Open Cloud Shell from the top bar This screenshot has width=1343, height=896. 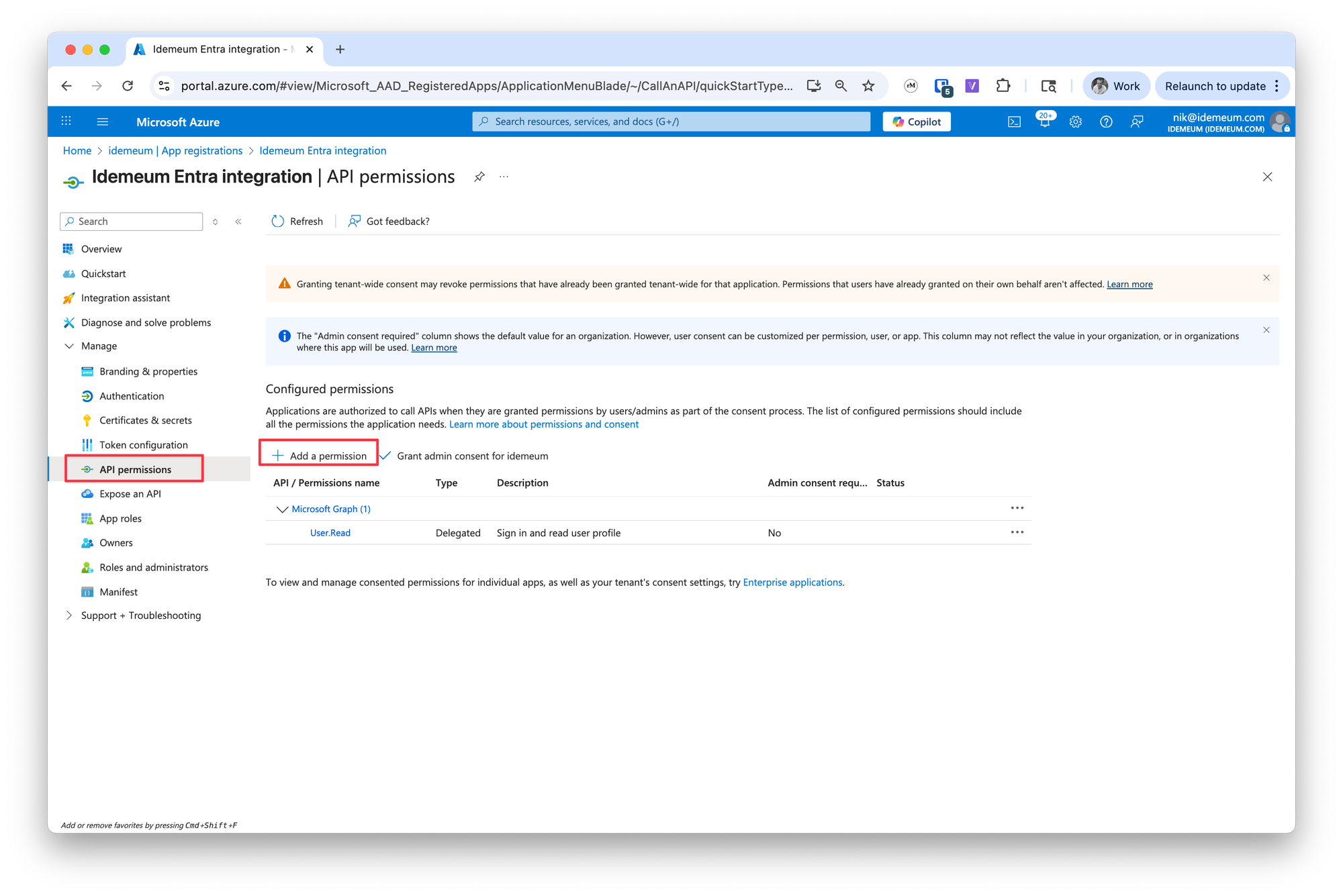click(1014, 121)
